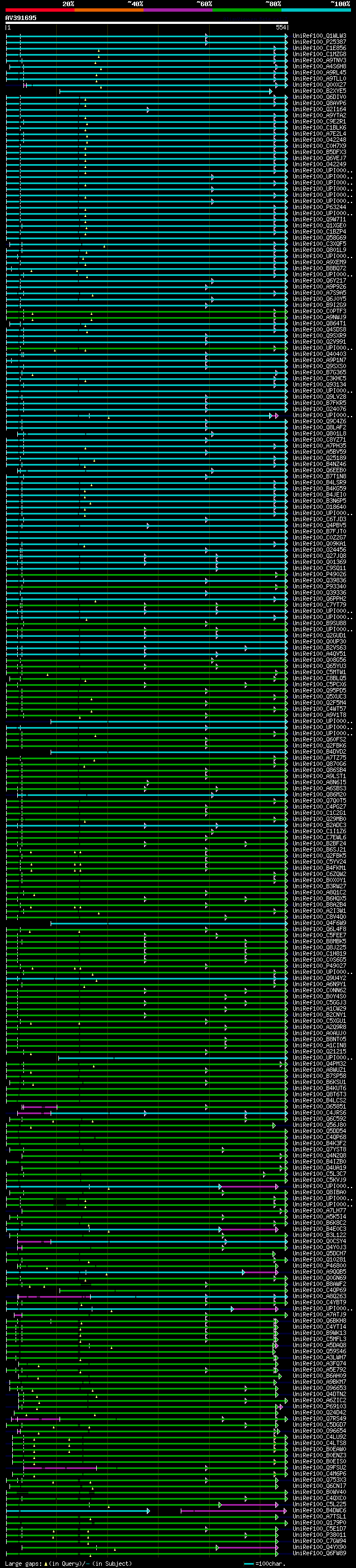Select the UniRef100_B2XYE5 cyan alignment bar

166,91
